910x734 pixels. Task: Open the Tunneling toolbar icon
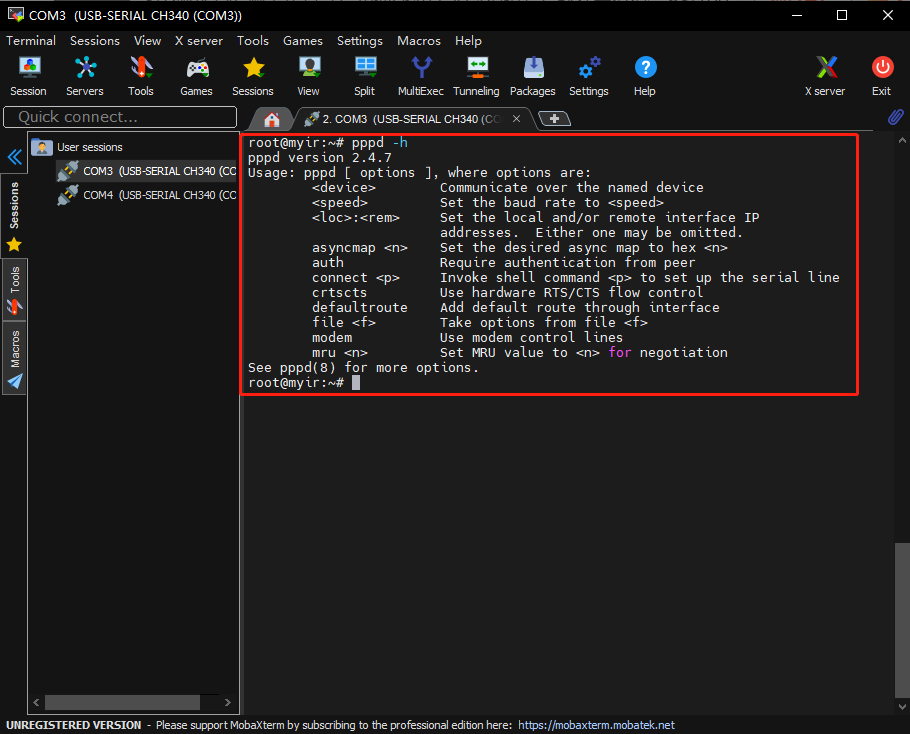476,76
